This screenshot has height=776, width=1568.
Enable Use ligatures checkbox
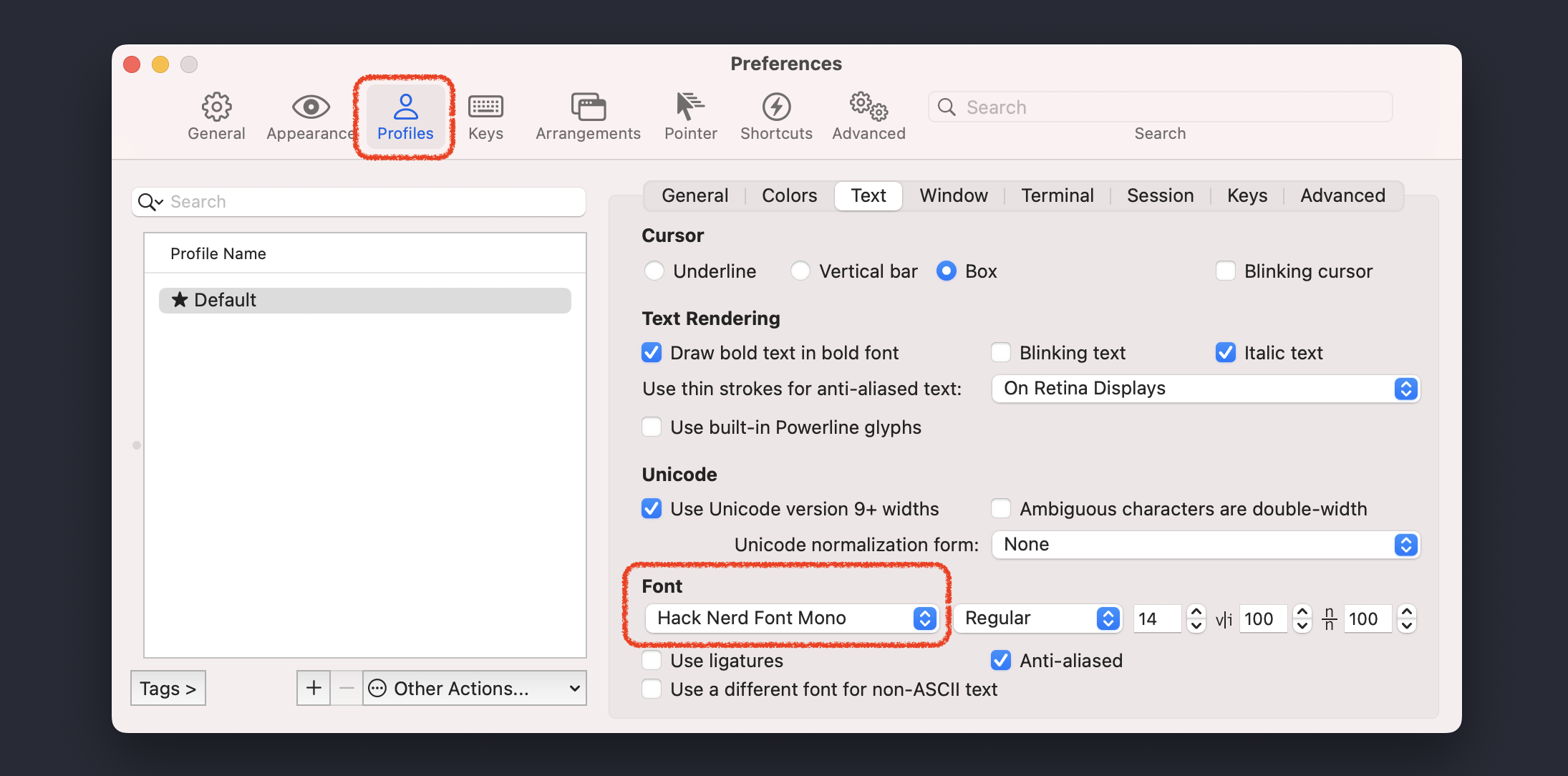click(652, 660)
